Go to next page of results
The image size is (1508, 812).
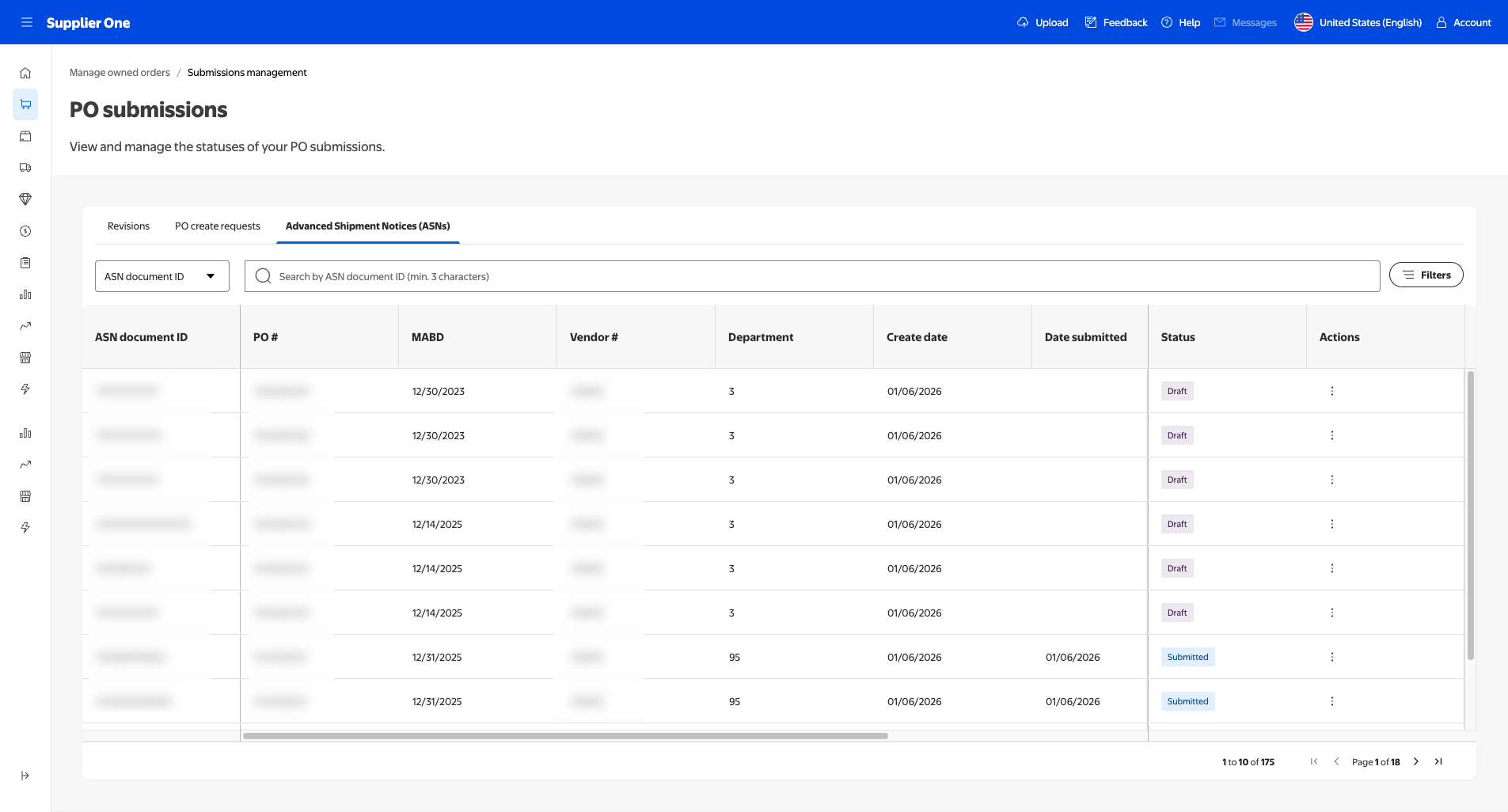click(1416, 761)
